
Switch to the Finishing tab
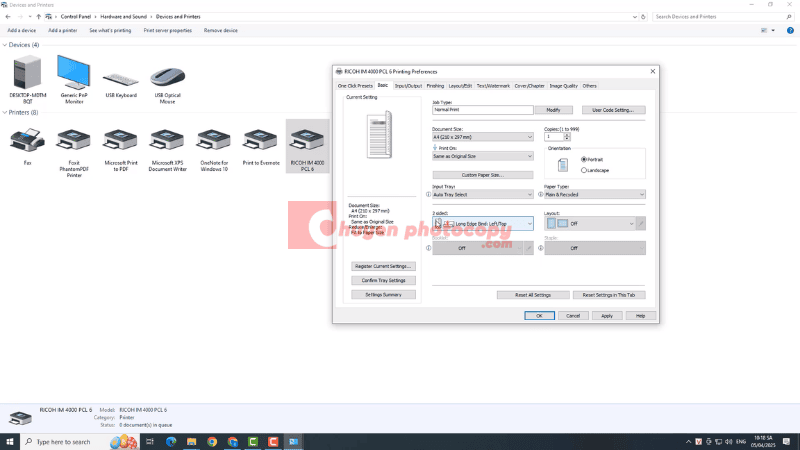point(435,86)
